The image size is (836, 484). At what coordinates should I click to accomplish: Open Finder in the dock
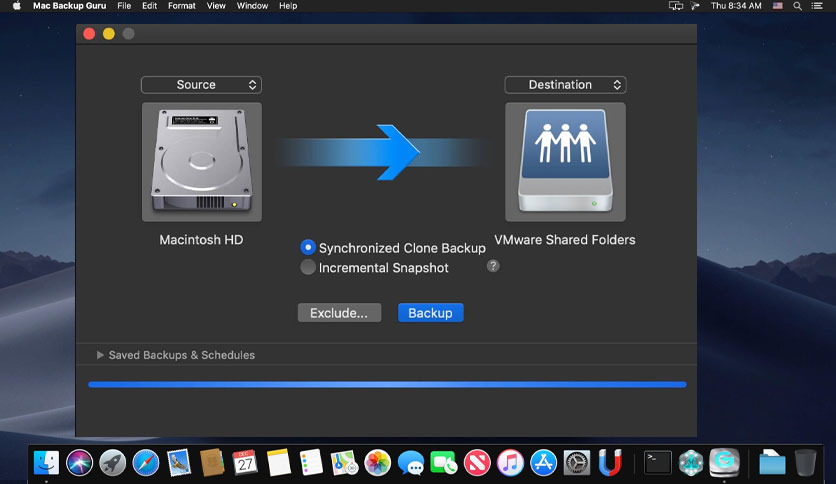point(46,462)
